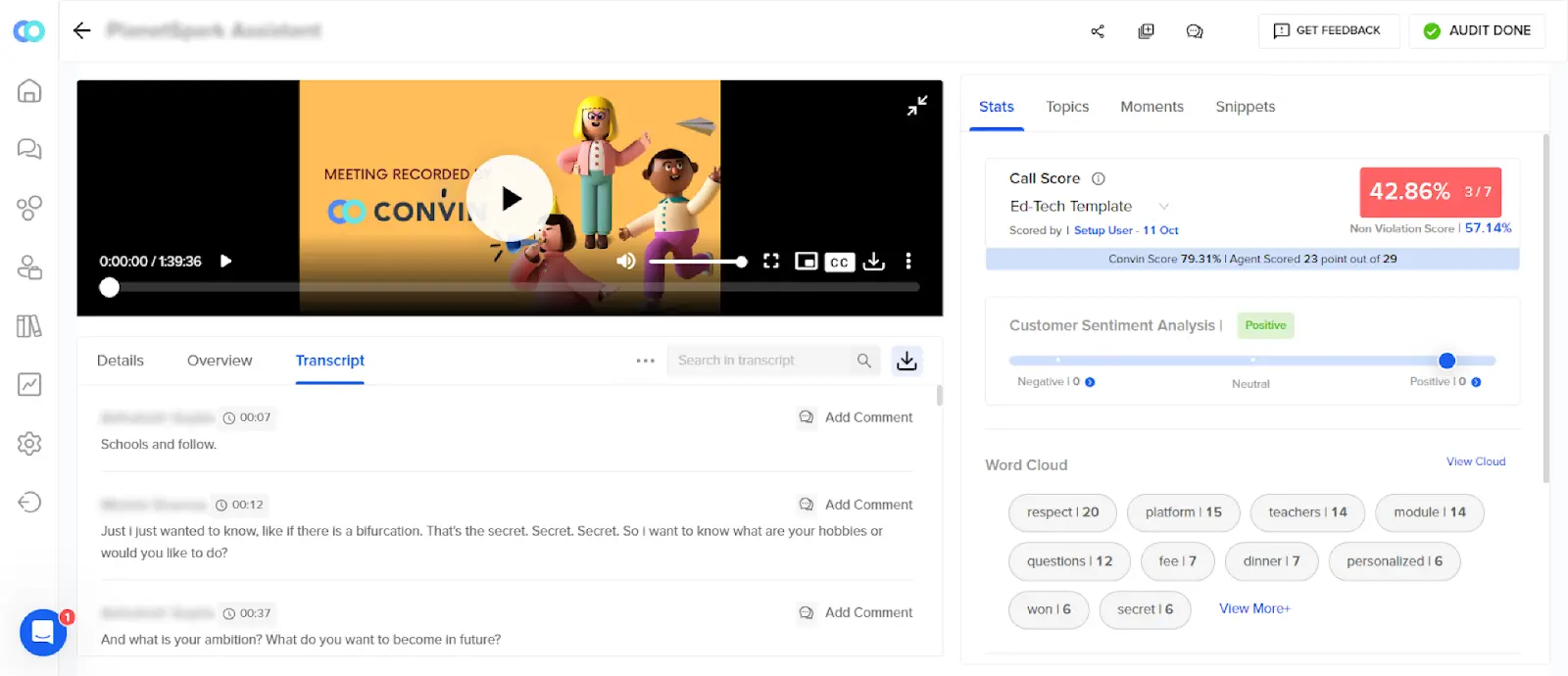The image size is (1568, 676).
Task: Toggle closed captions CC
Action: click(x=840, y=262)
